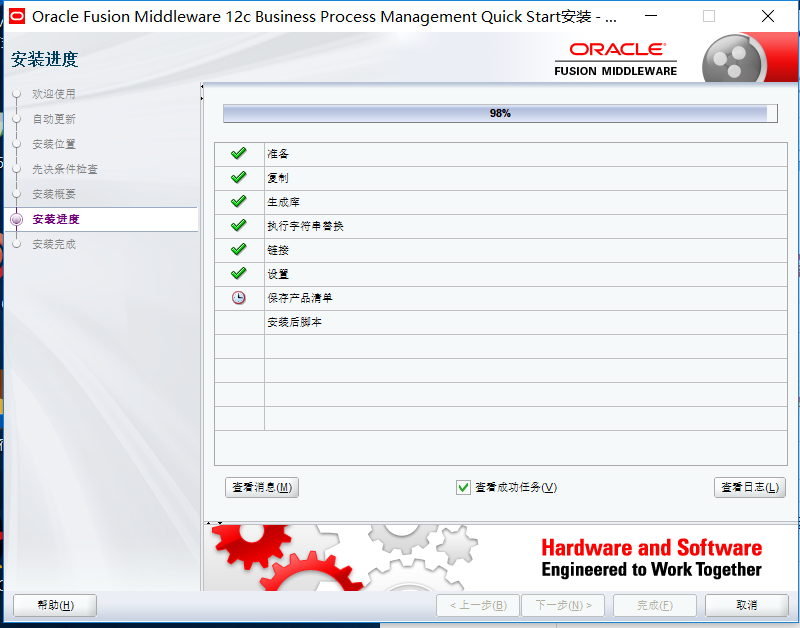Click the checkmark beside 执行字符串替换
The image size is (800, 628).
click(x=236, y=225)
